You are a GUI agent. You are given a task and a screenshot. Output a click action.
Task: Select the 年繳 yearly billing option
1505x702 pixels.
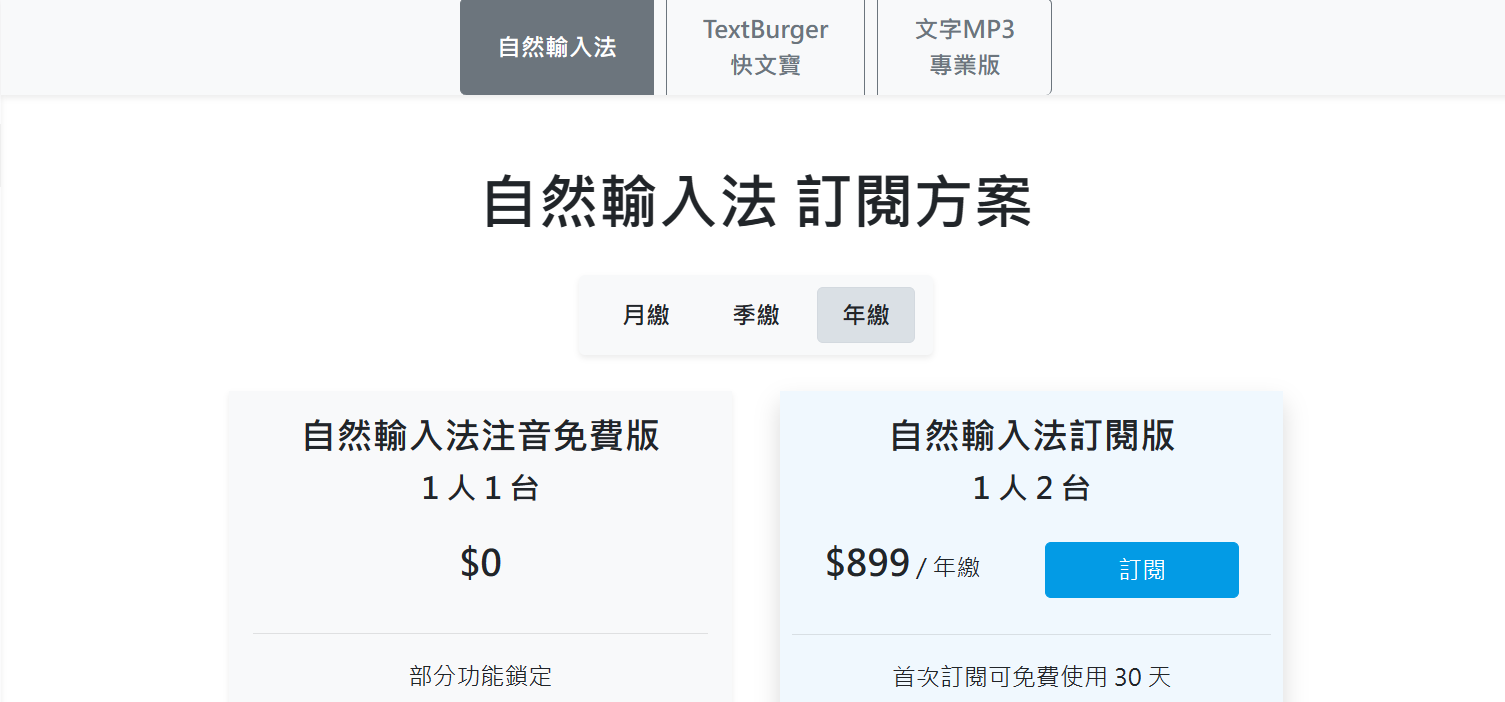[x=866, y=315]
